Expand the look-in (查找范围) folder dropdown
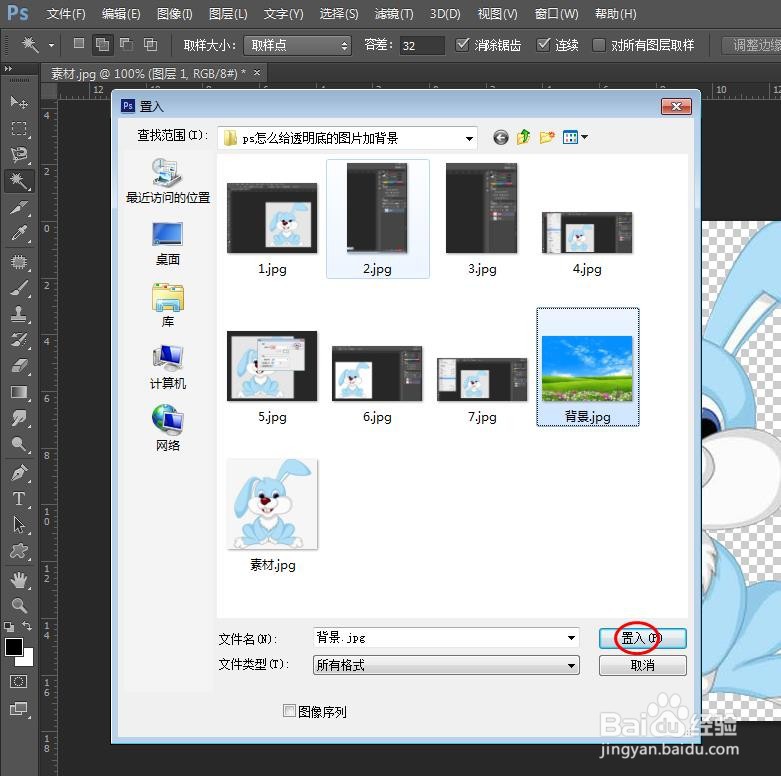 (469, 138)
